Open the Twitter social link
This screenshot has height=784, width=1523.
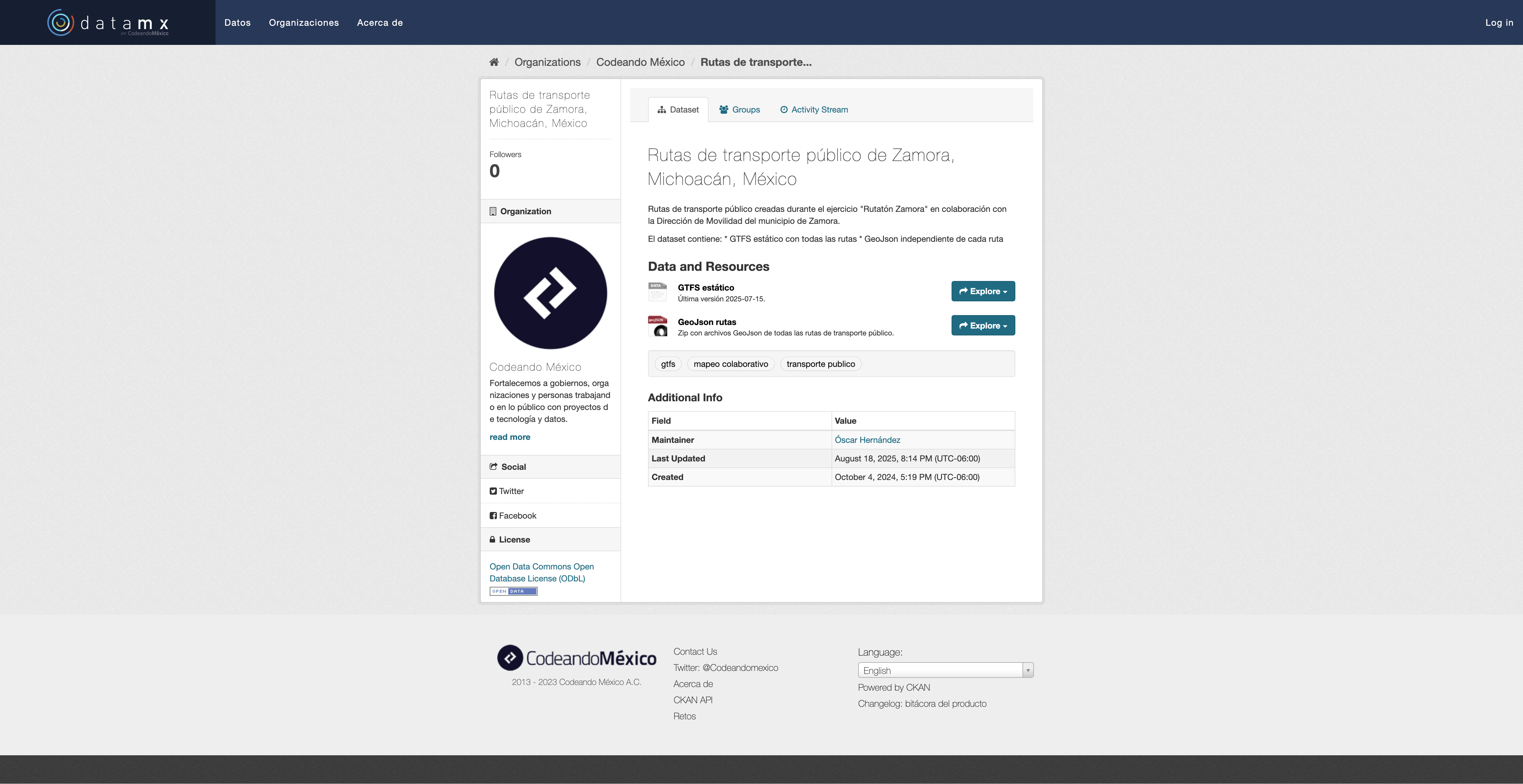tap(511, 491)
